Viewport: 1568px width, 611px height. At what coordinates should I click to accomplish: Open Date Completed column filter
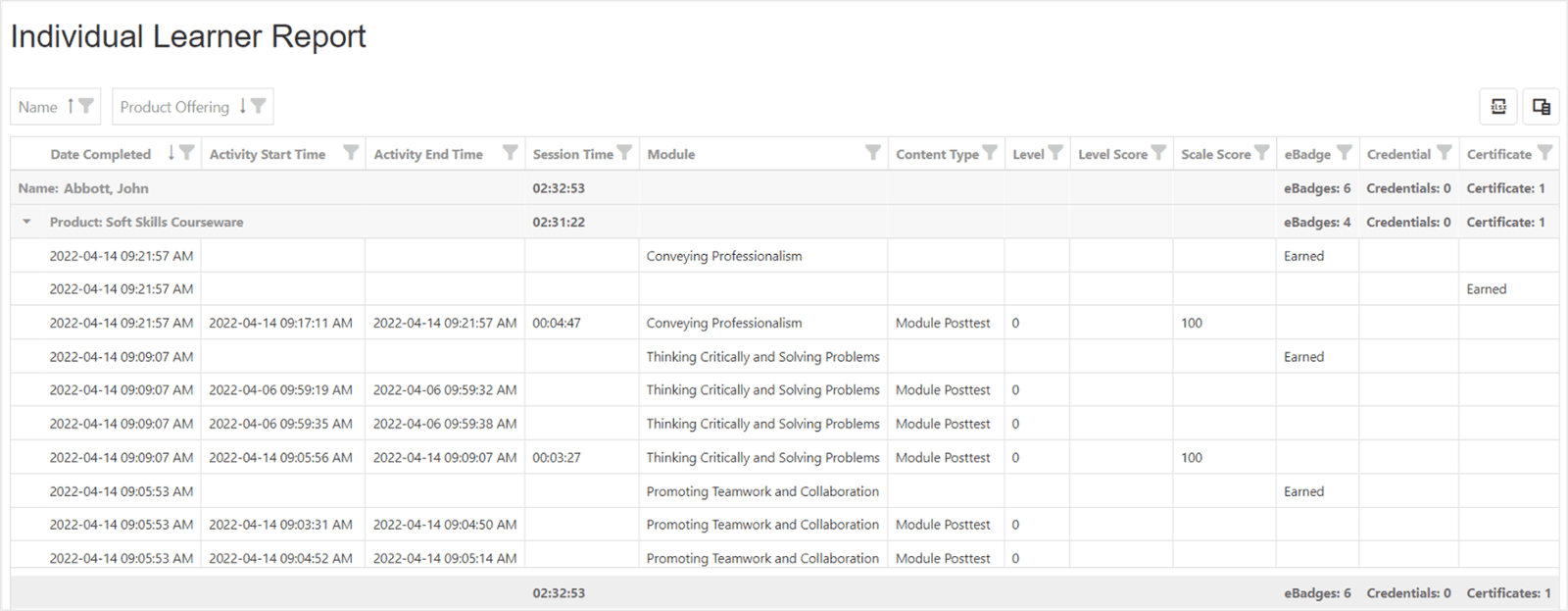tap(187, 153)
